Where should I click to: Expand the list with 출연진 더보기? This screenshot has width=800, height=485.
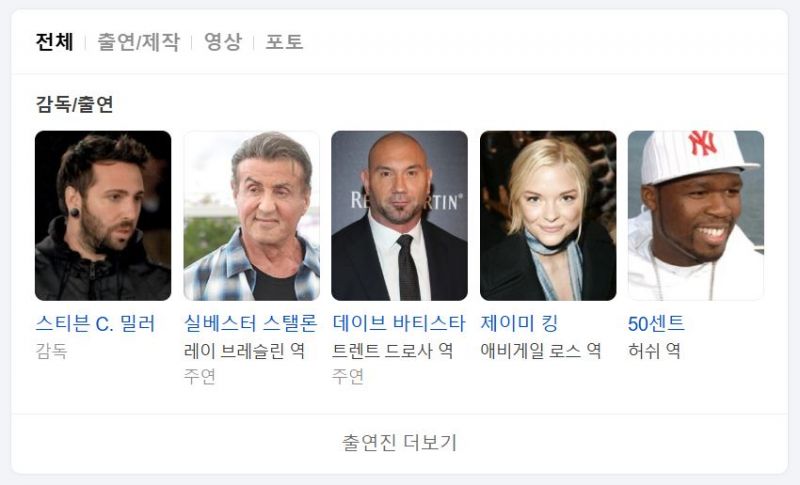coord(399,443)
